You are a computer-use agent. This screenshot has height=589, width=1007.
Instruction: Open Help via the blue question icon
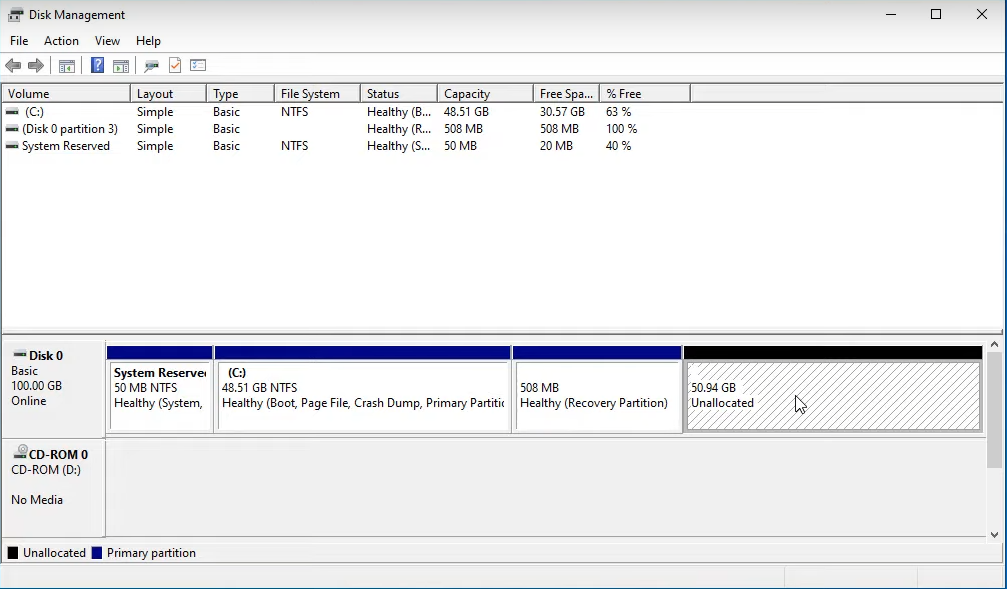98,66
